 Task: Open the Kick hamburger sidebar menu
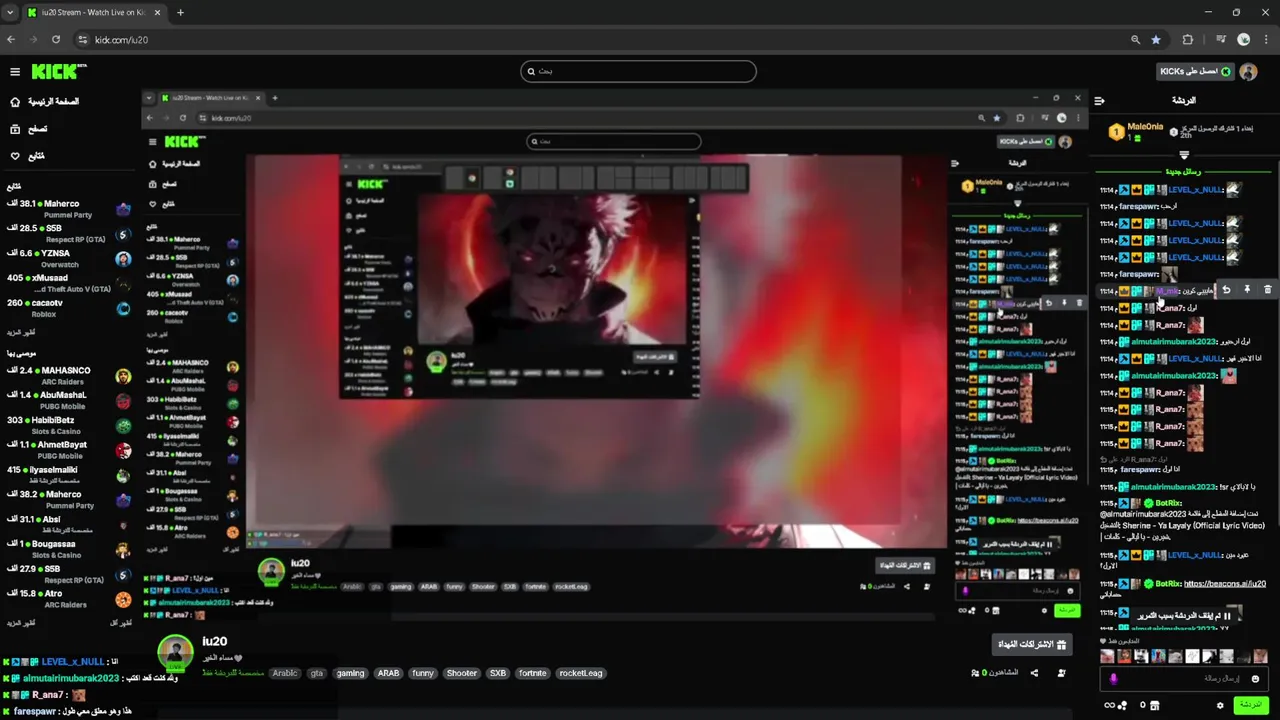coord(15,72)
